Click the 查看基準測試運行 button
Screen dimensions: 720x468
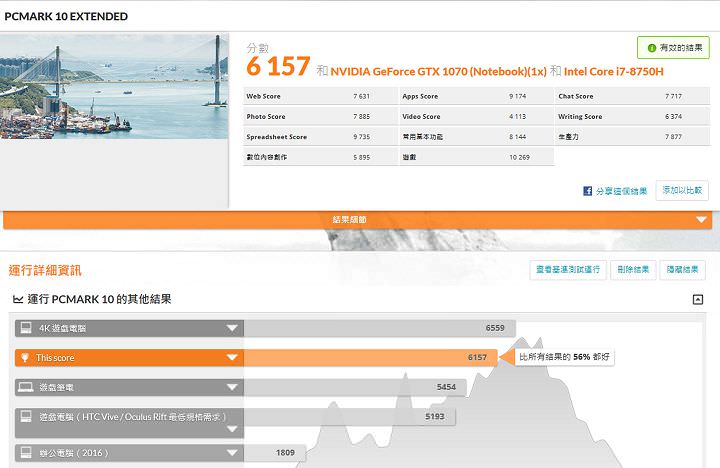coord(566,269)
